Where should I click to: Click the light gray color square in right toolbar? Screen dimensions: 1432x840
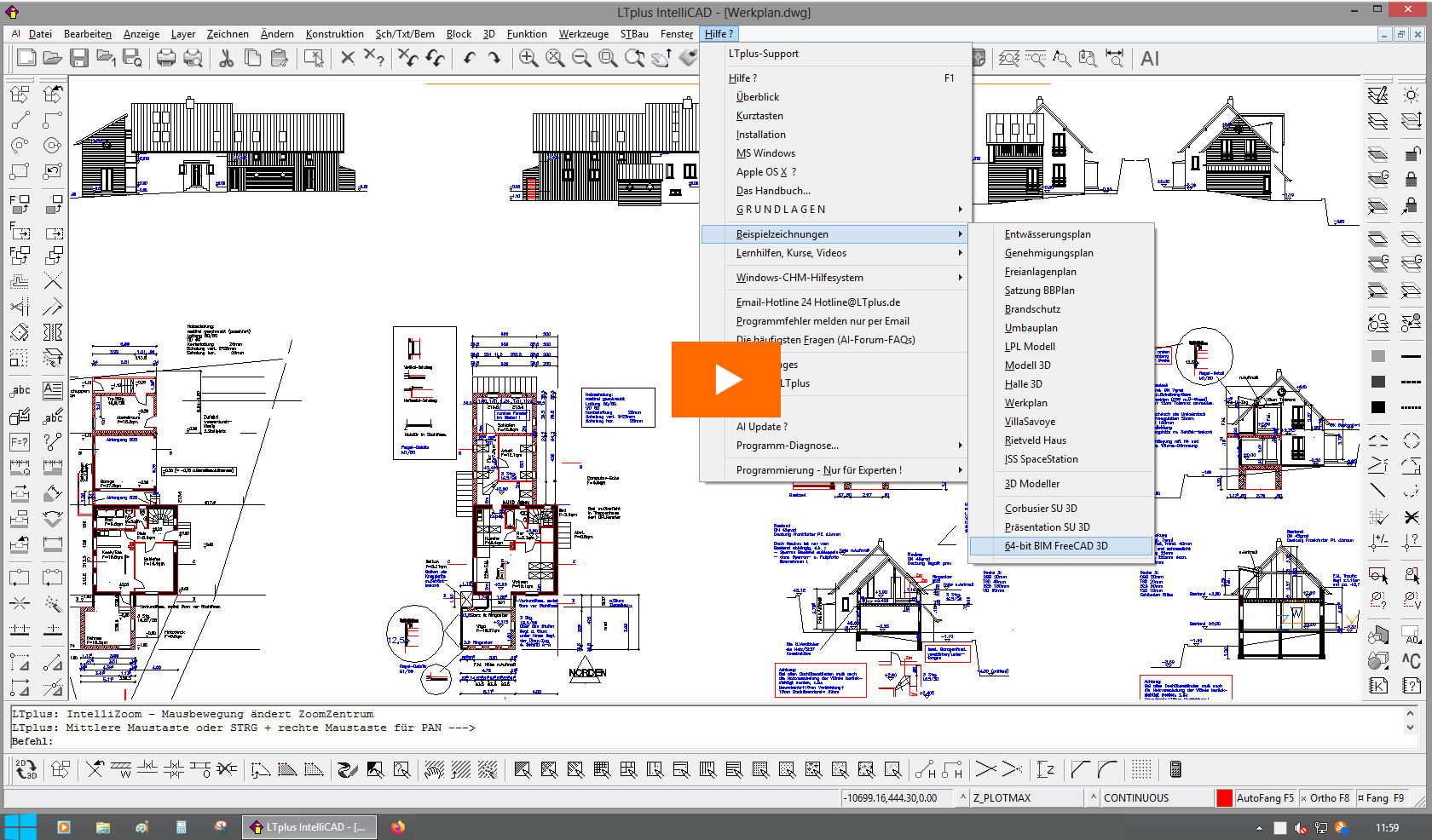(x=1378, y=356)
